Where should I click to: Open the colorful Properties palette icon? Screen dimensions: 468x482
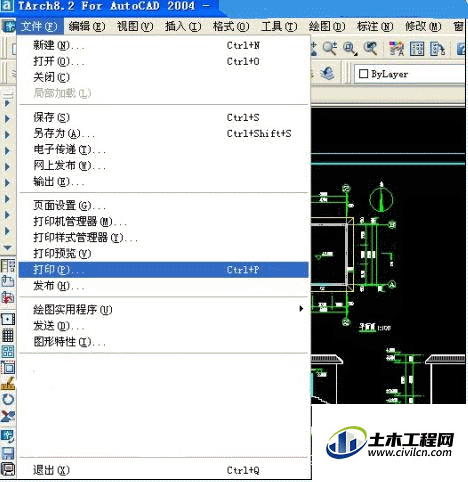397,49
